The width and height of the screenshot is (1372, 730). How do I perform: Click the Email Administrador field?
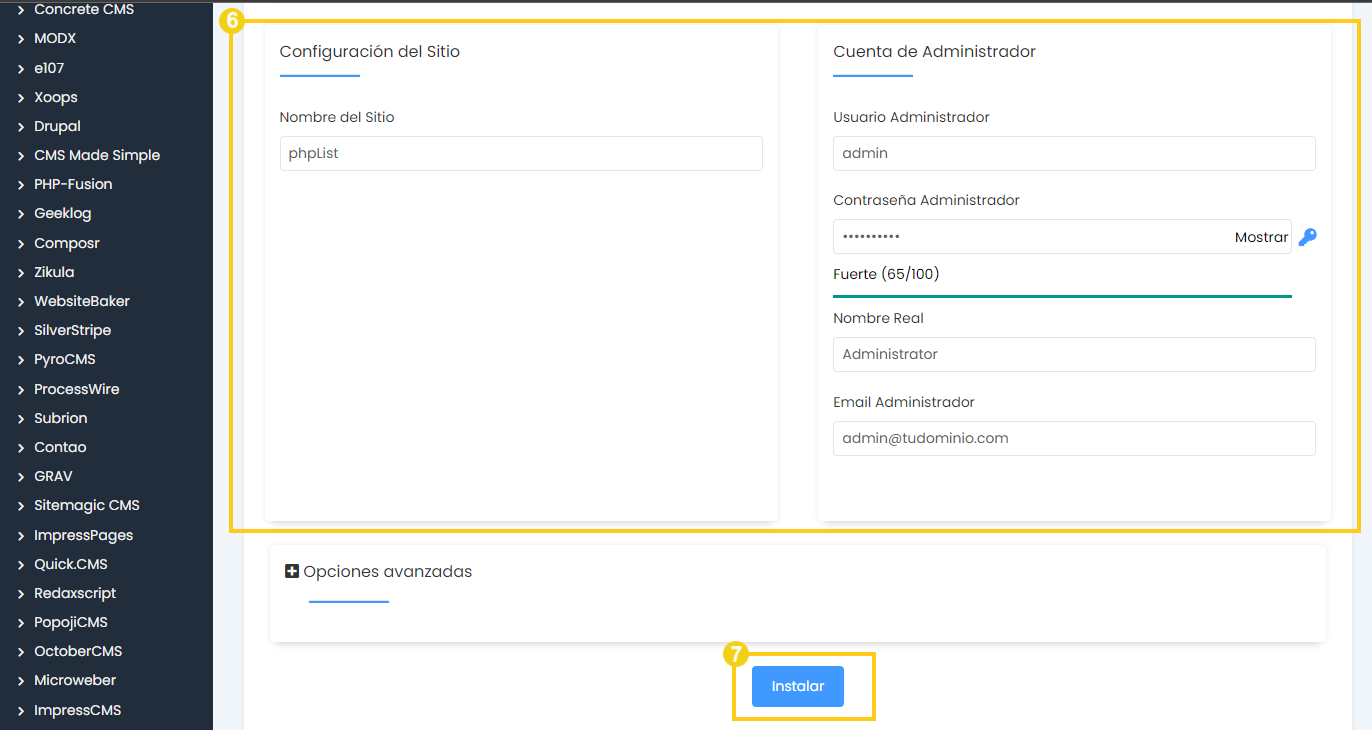coord(1074,438)
